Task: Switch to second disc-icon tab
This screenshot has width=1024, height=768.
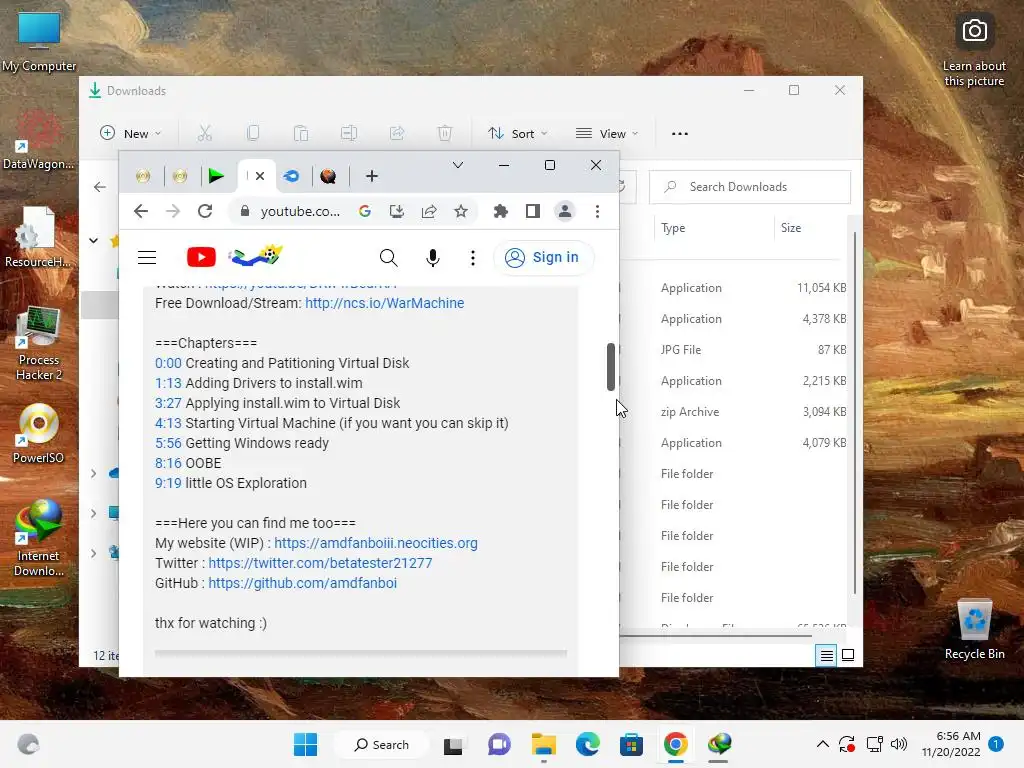Action: [x=180, y=176]
